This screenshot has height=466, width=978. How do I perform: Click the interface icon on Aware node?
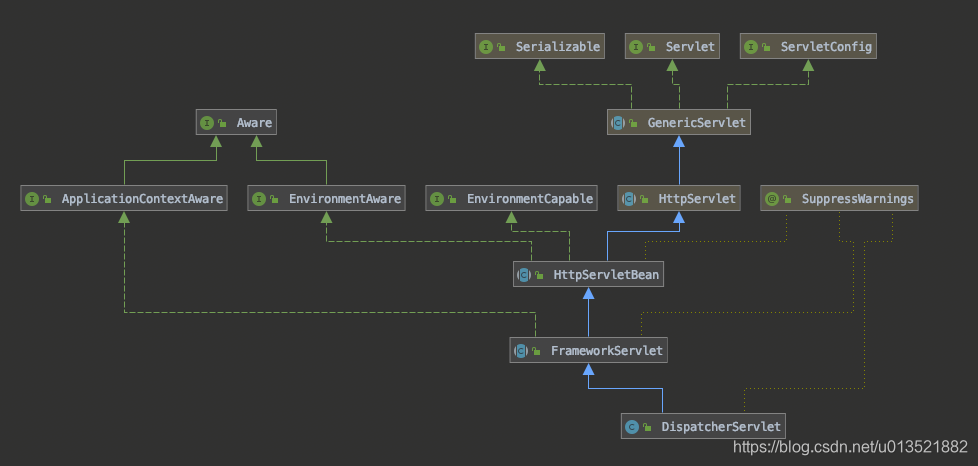206,123
